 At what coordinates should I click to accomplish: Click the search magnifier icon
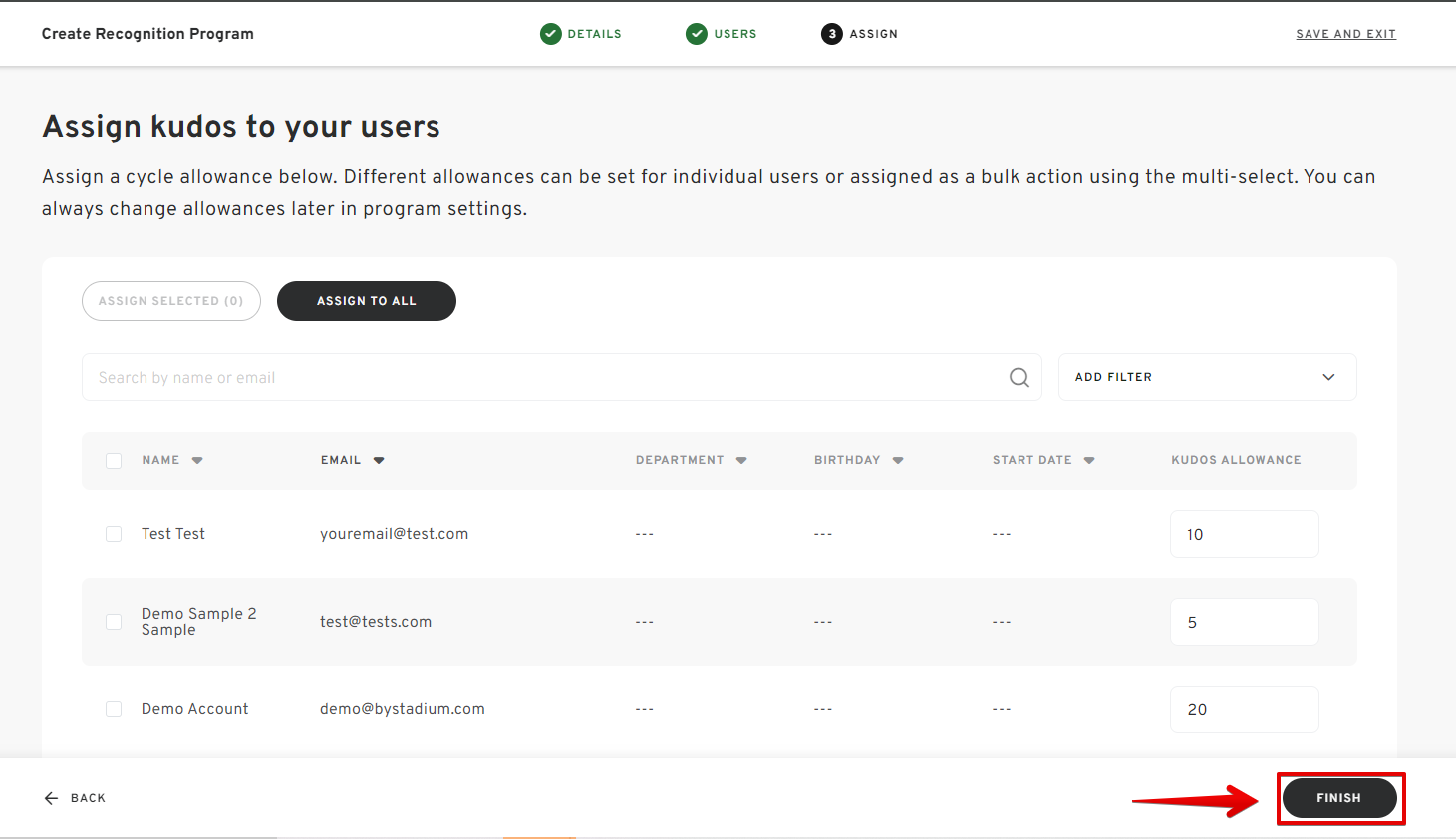1019,377
